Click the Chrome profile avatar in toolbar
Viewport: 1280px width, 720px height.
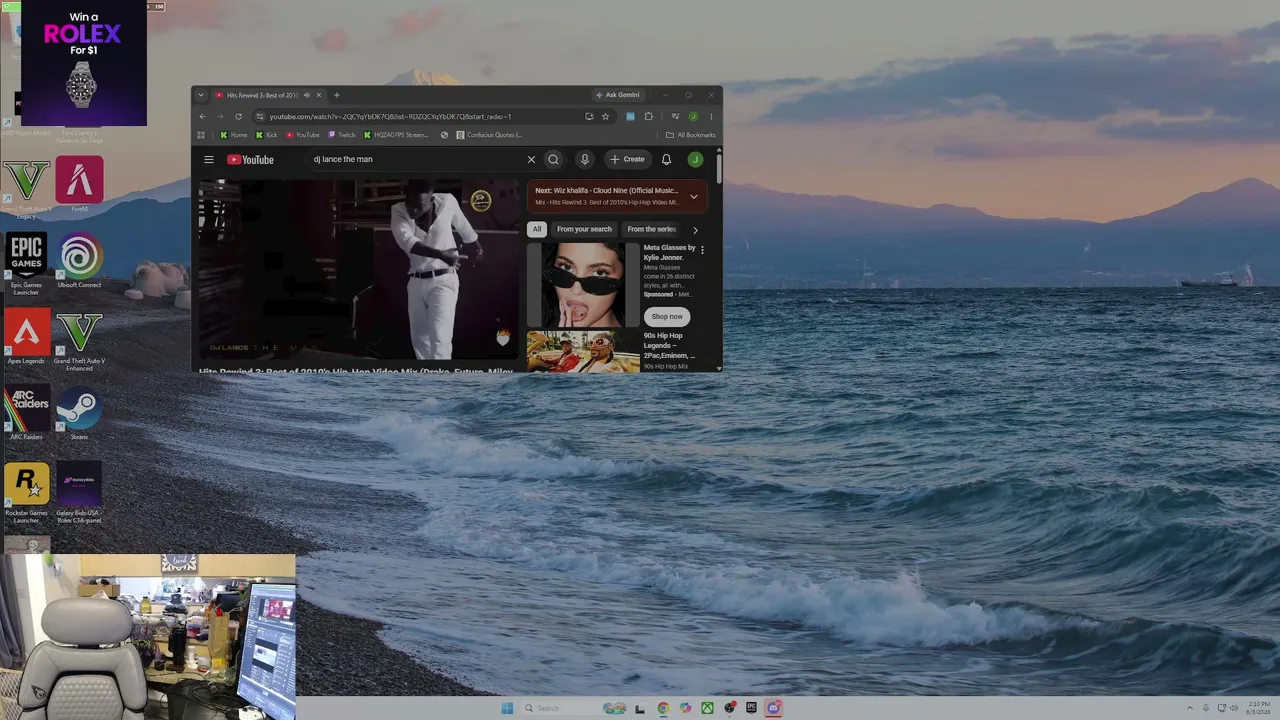tap(693, 116)
